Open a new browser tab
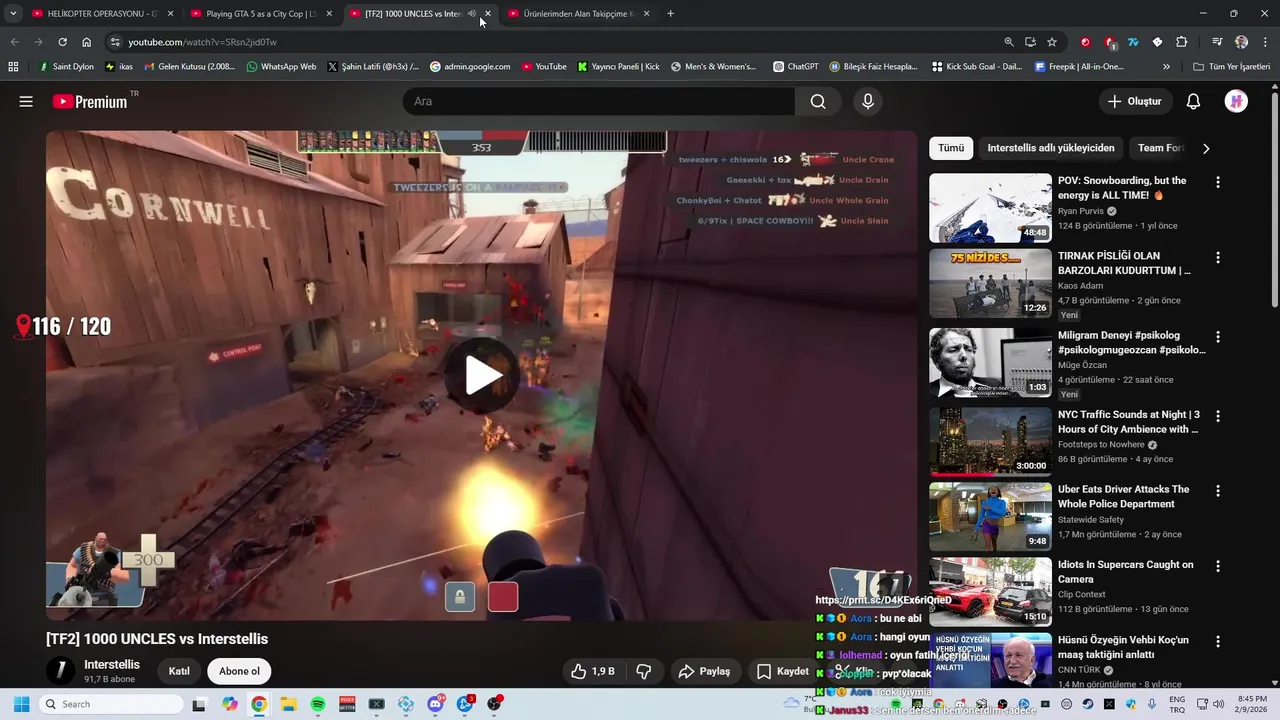 (670, 14)
